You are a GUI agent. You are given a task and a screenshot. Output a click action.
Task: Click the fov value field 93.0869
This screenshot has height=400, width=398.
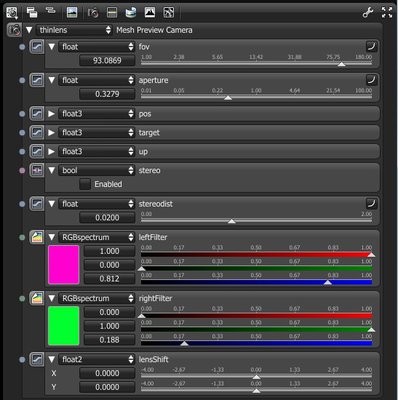[107, 61]
